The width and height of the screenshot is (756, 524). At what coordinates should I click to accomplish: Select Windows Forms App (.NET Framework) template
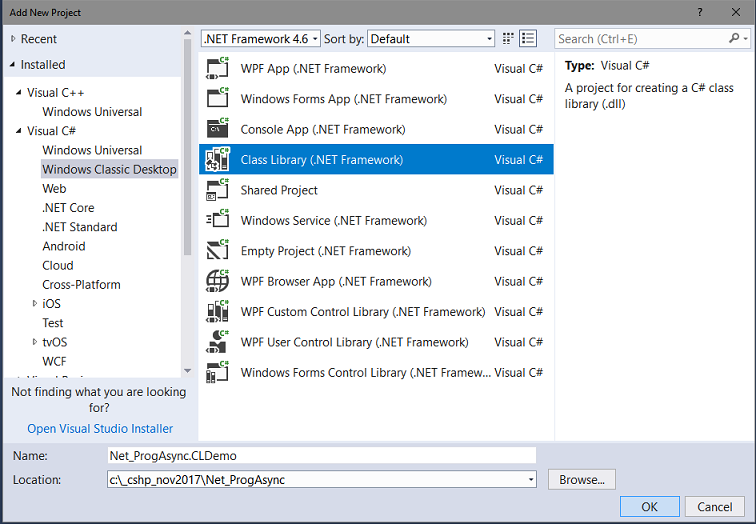[376, 99]
